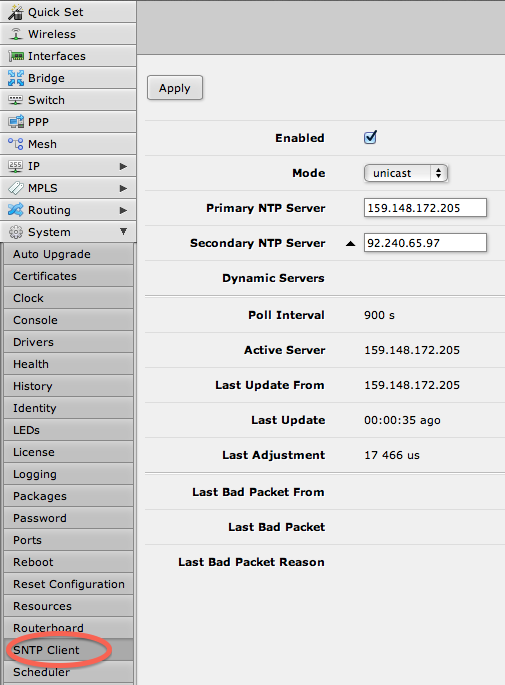Click the Mesh nodes icon

click(16, 144)
